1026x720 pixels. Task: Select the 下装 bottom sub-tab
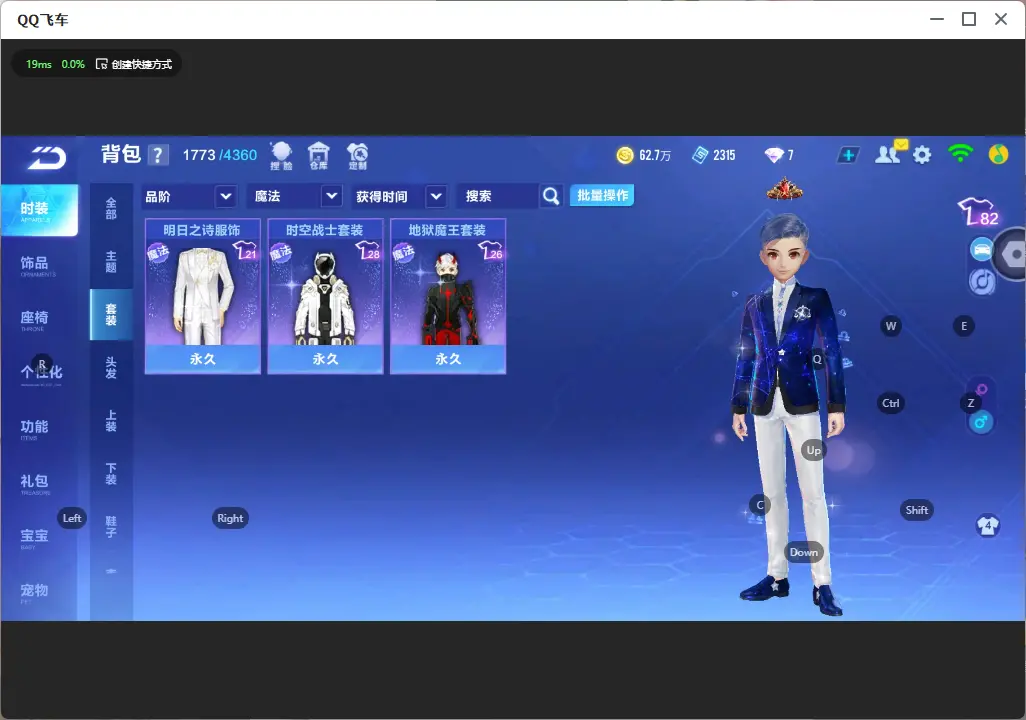pos(111,474)
